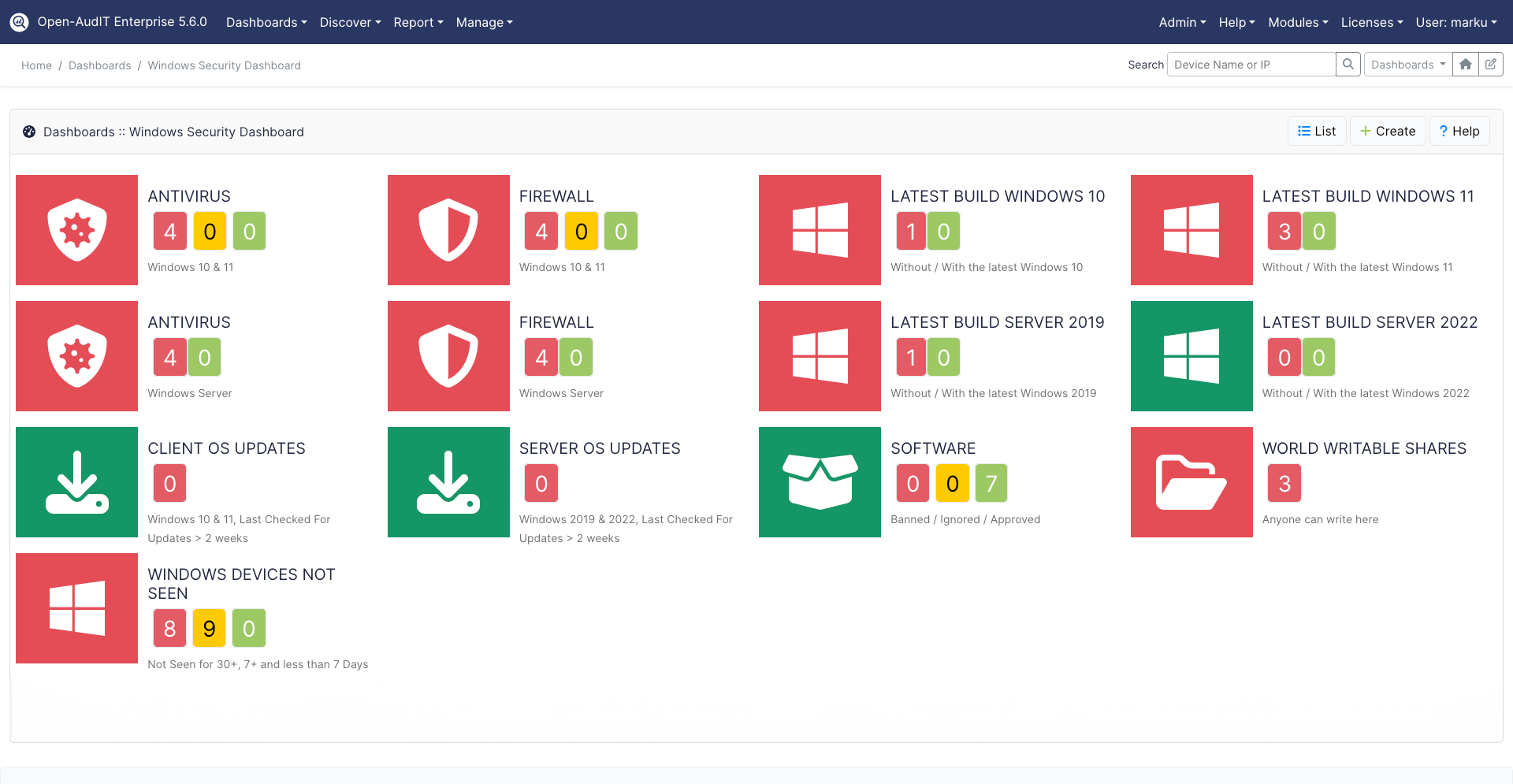
Task: Click the home icon near the search bar
Action: coord(1465,64)
